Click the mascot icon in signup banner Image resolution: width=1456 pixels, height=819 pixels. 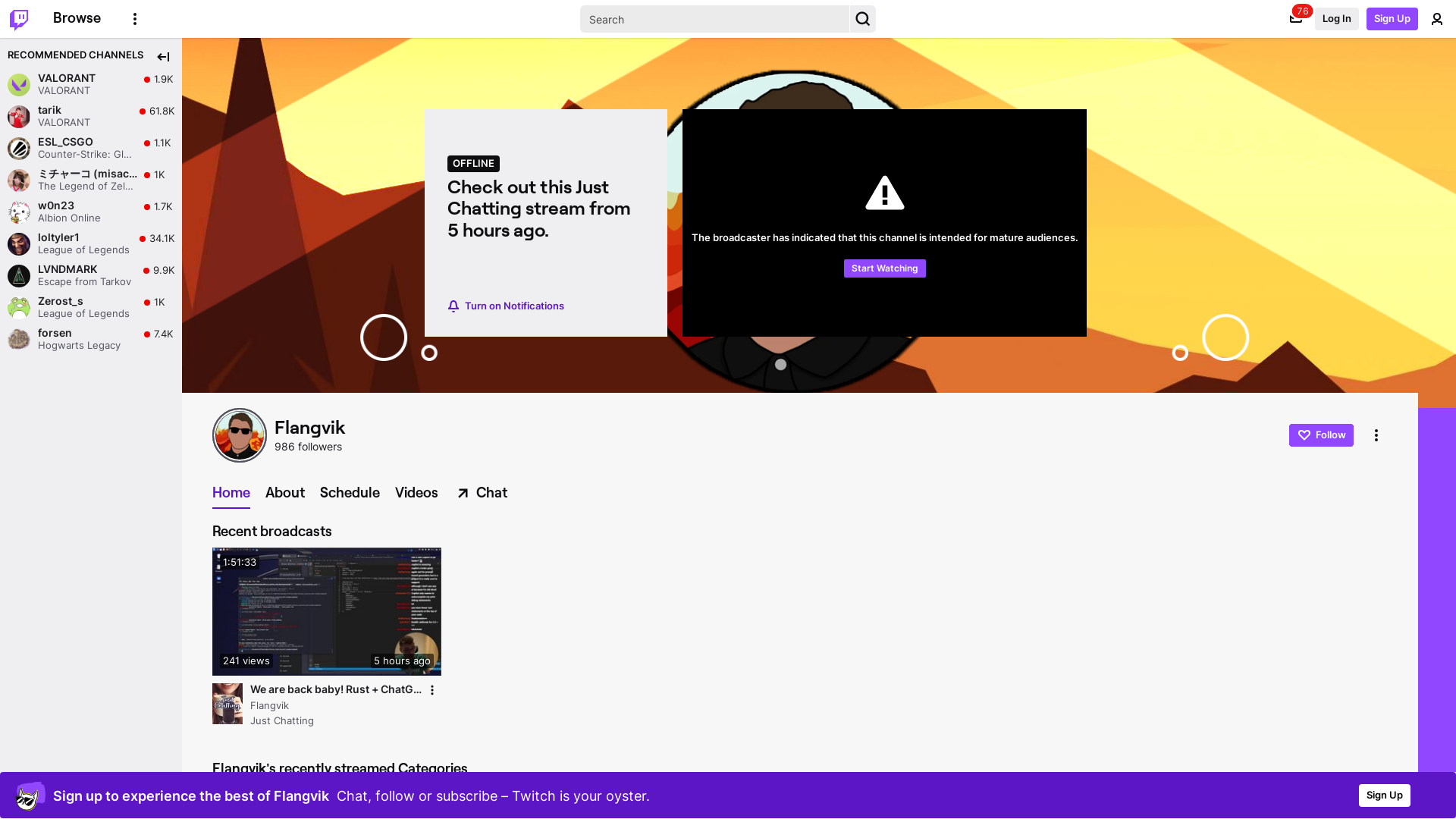[30, 795]
